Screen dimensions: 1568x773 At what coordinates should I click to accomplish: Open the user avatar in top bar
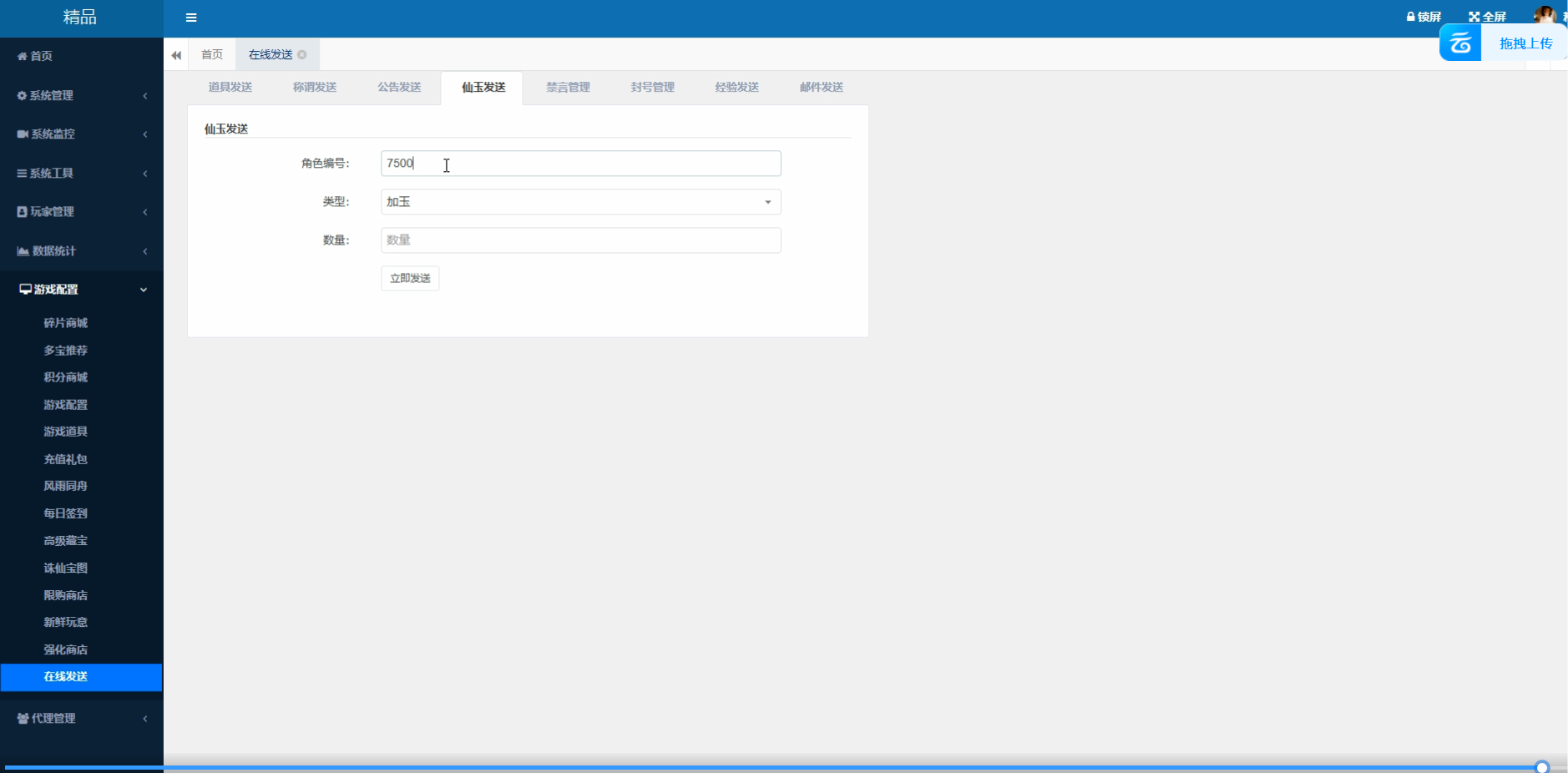click(1545, 15)
